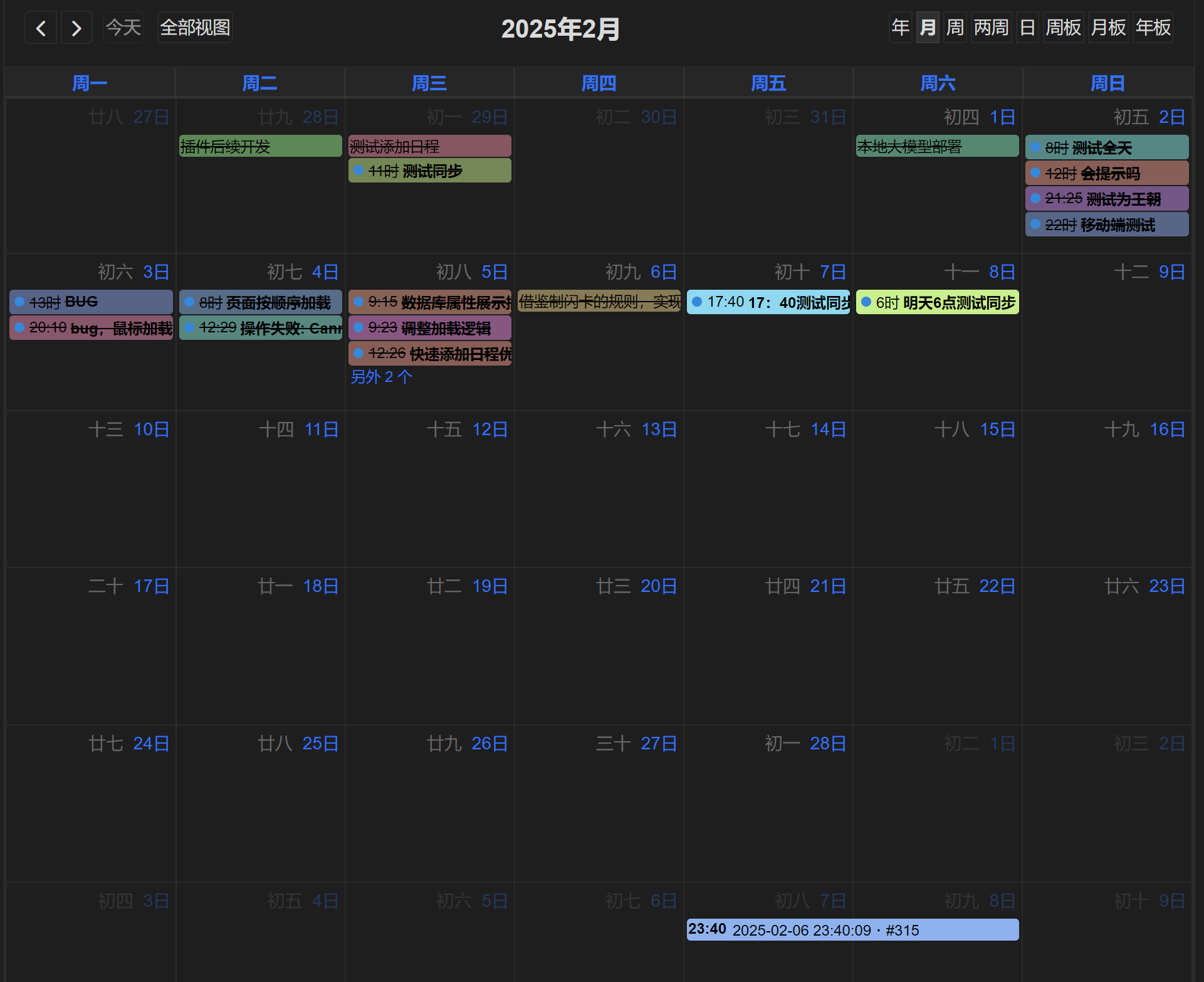1204x982 pixels.
Task: Switch to 月 month view
Action: click(927, 28)
